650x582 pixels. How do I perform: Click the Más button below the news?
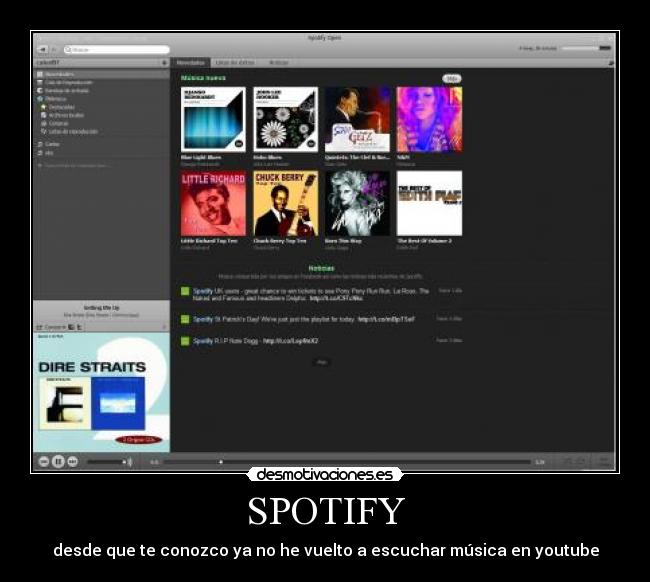point(322,362)
